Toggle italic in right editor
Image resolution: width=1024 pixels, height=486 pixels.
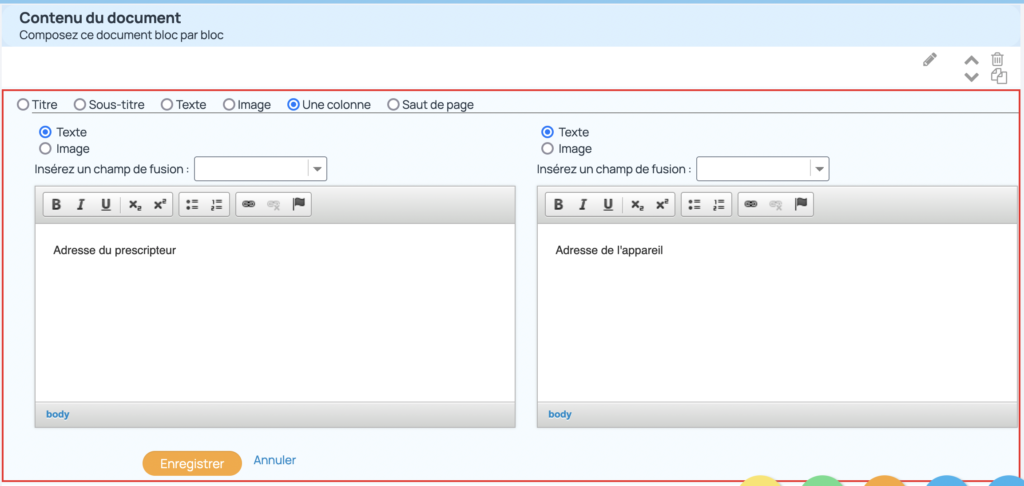coord(583,204)
